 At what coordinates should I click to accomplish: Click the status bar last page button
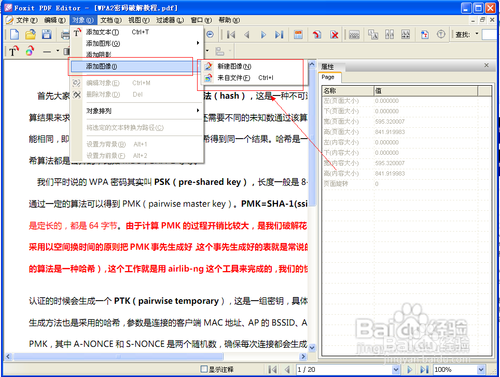(x=424, y=369)
